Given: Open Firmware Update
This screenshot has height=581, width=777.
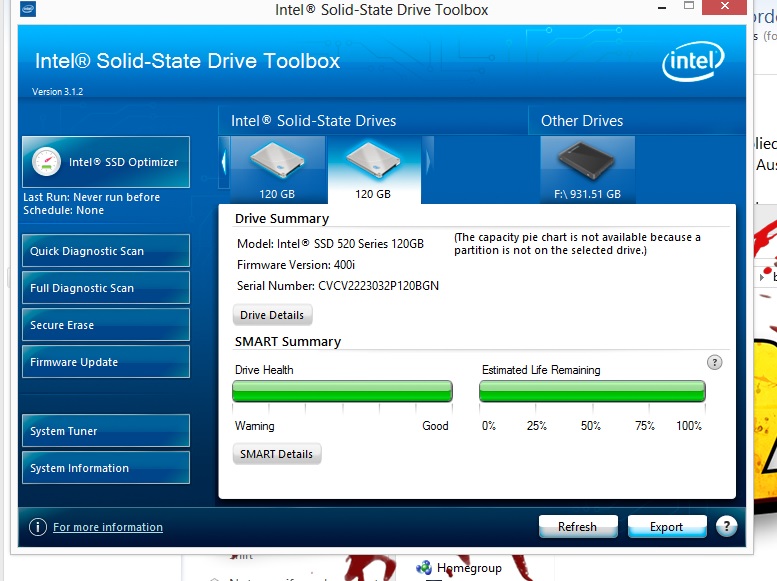Looking at the screenshot, I should (106, 362).
